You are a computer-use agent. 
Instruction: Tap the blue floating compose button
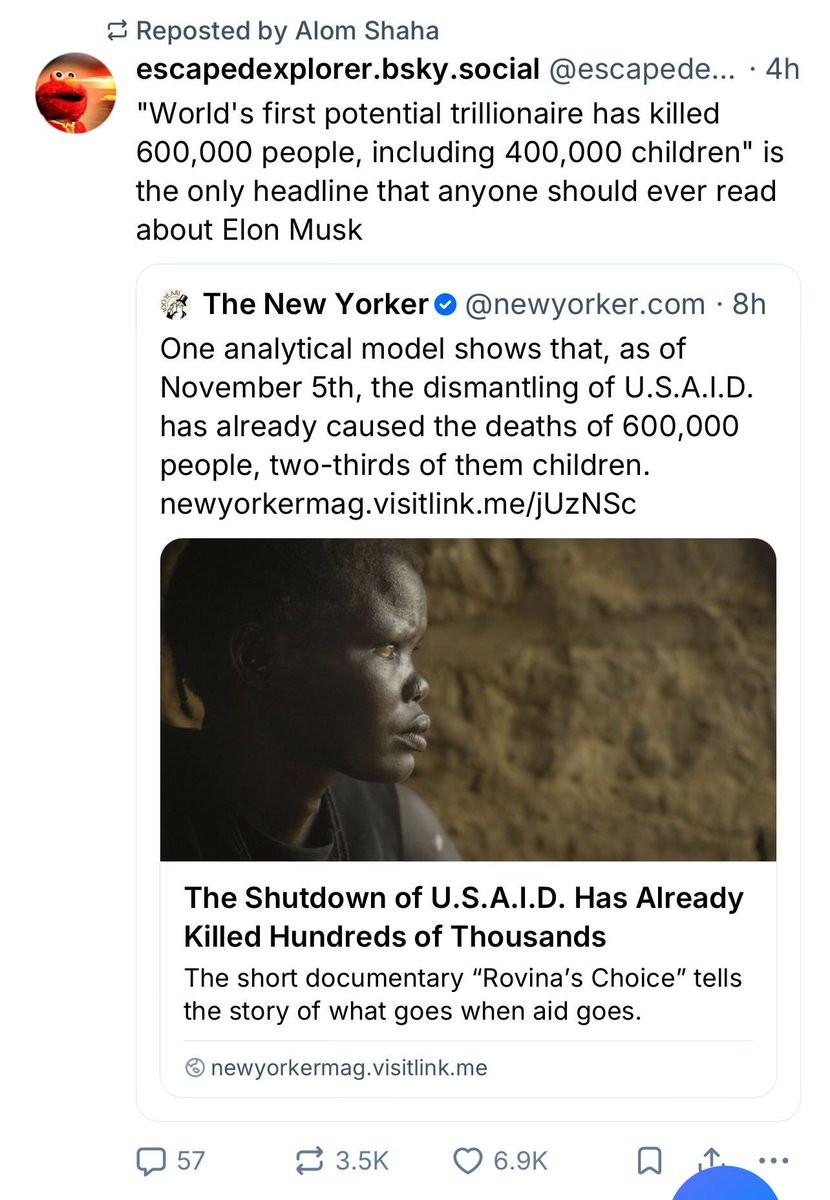tap(725, 1185)
